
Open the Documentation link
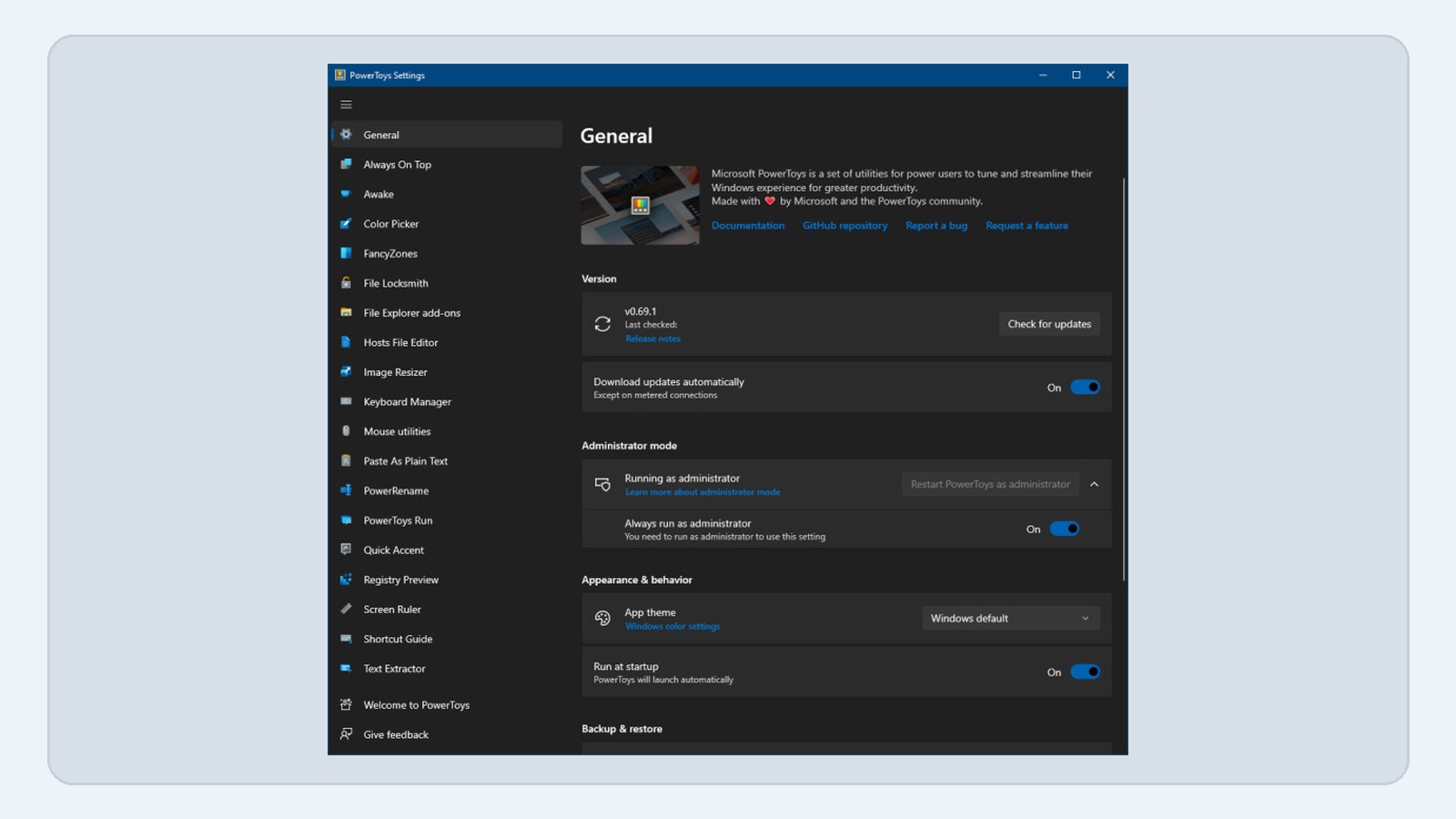tap(748, 226)
